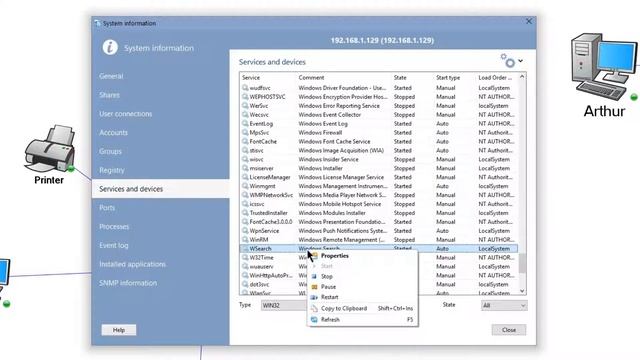The image size is (640, 360).
Task: Open the Ports section
Action: pyautogui.click(x=160, y=208)
